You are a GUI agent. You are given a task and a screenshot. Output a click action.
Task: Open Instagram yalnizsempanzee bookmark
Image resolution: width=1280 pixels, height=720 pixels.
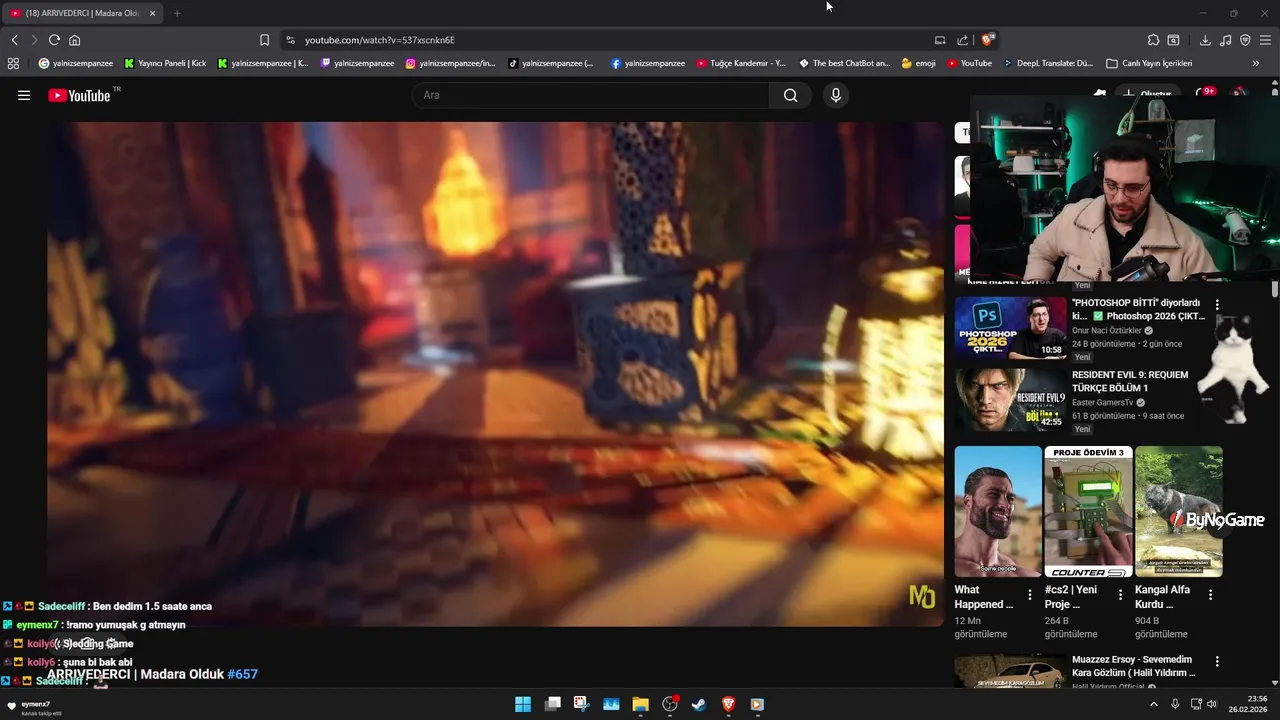pos(450,63)
